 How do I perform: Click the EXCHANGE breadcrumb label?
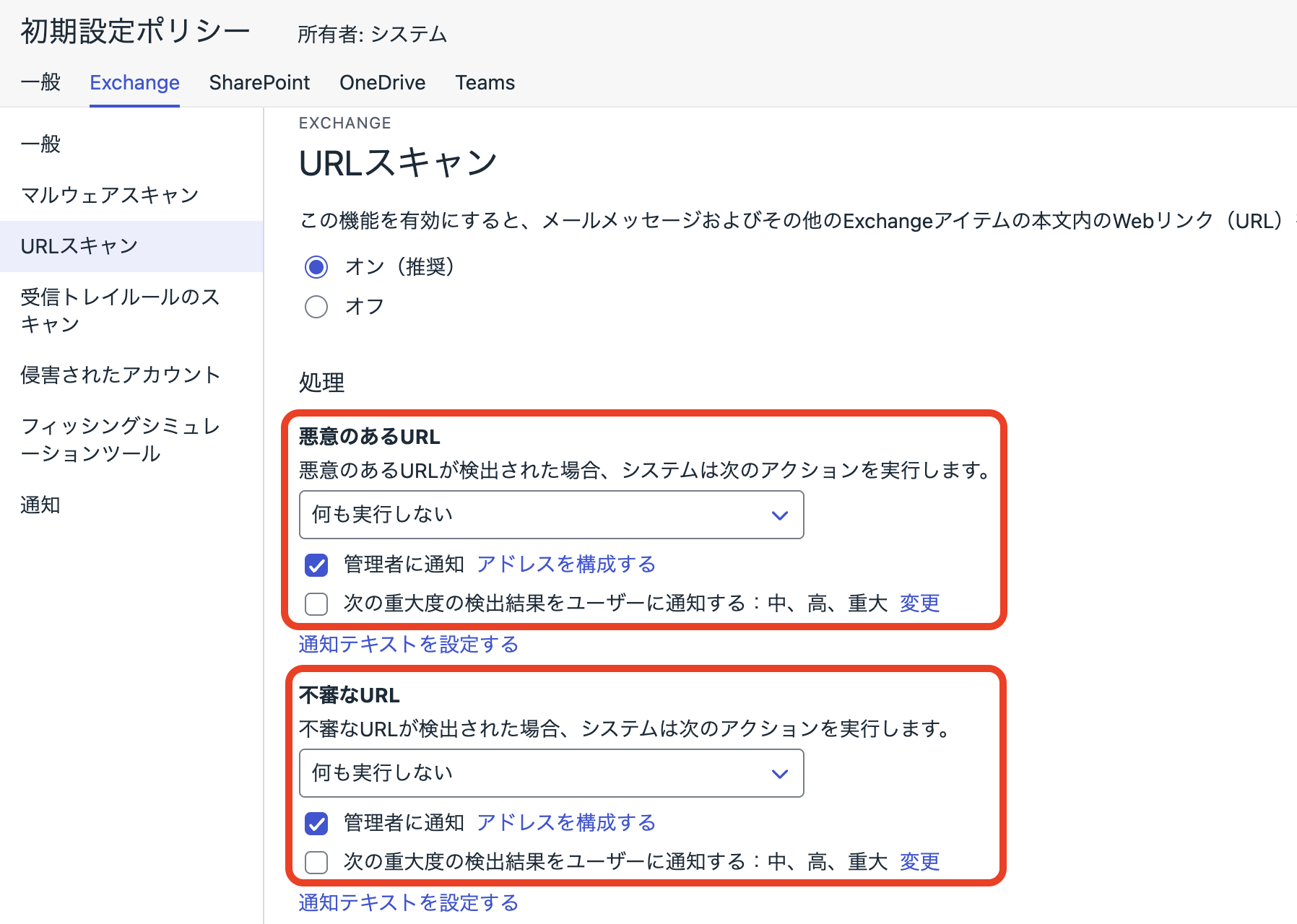pos(344,123)
